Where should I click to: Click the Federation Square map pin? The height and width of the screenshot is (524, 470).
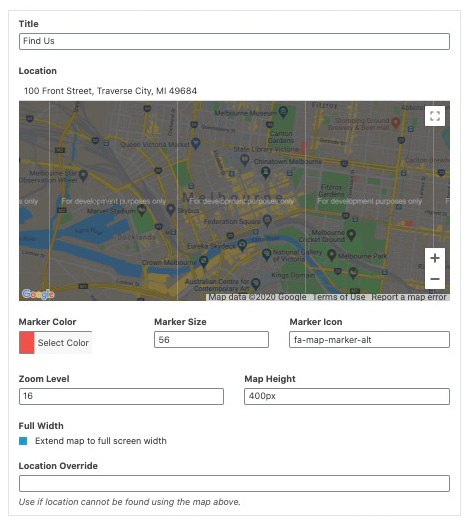pyautogui.click(x=267, y=220)
